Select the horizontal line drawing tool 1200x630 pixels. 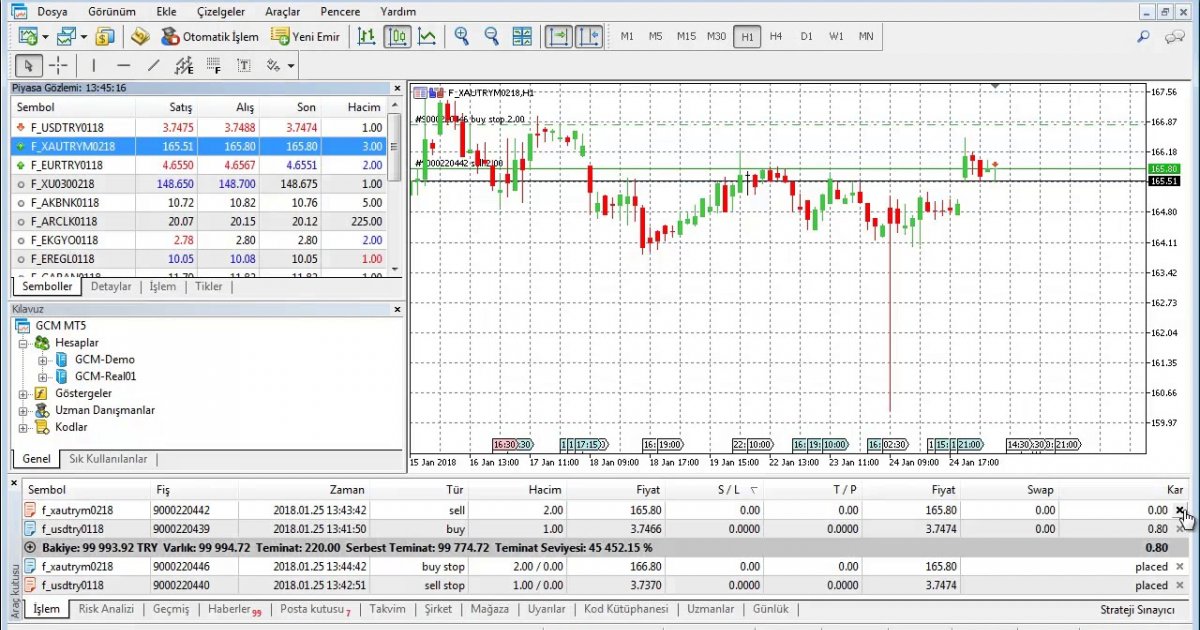(x=123, y=66)
